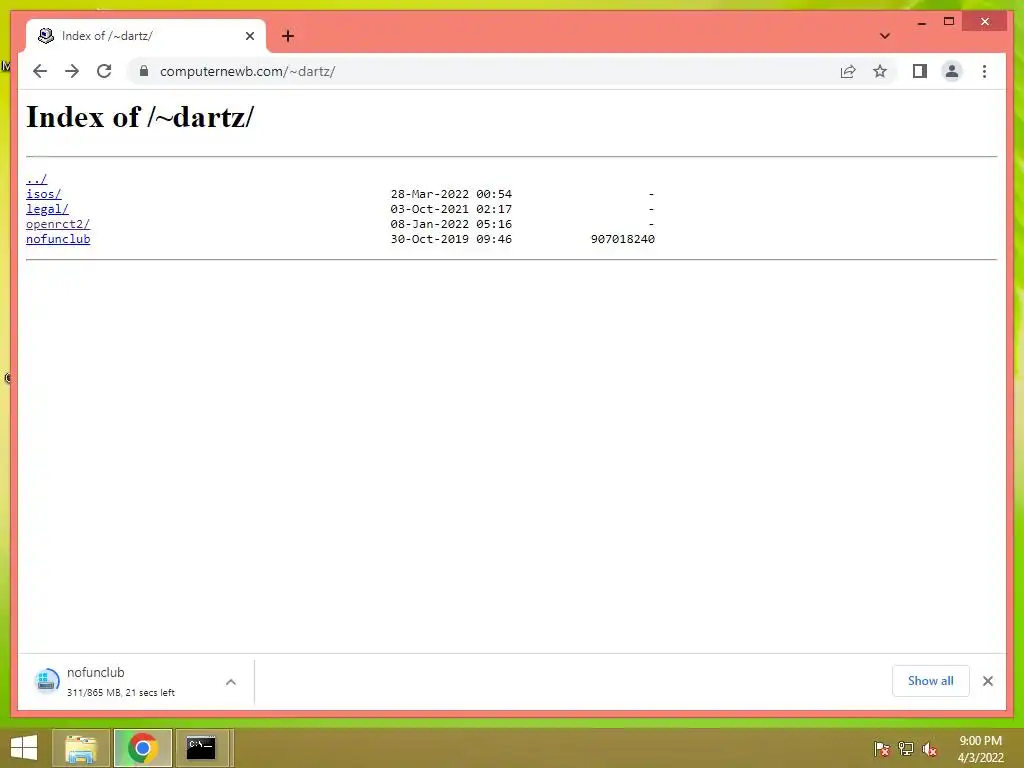This screenshot has height=768, width=1024.
Task: Open a new tab
Action: [288, 36]
